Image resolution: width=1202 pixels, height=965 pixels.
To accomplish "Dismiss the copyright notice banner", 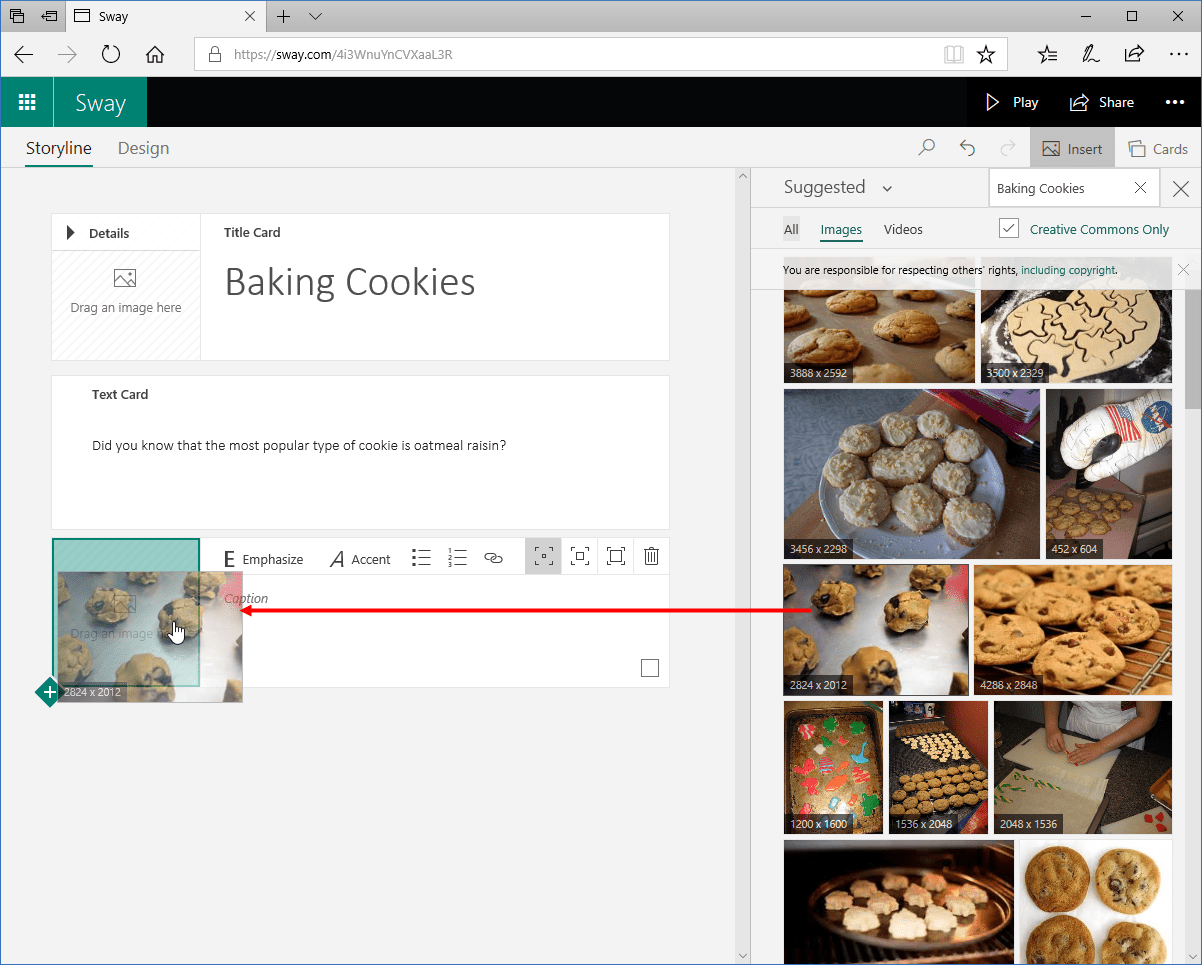I will click(1184, 269).
